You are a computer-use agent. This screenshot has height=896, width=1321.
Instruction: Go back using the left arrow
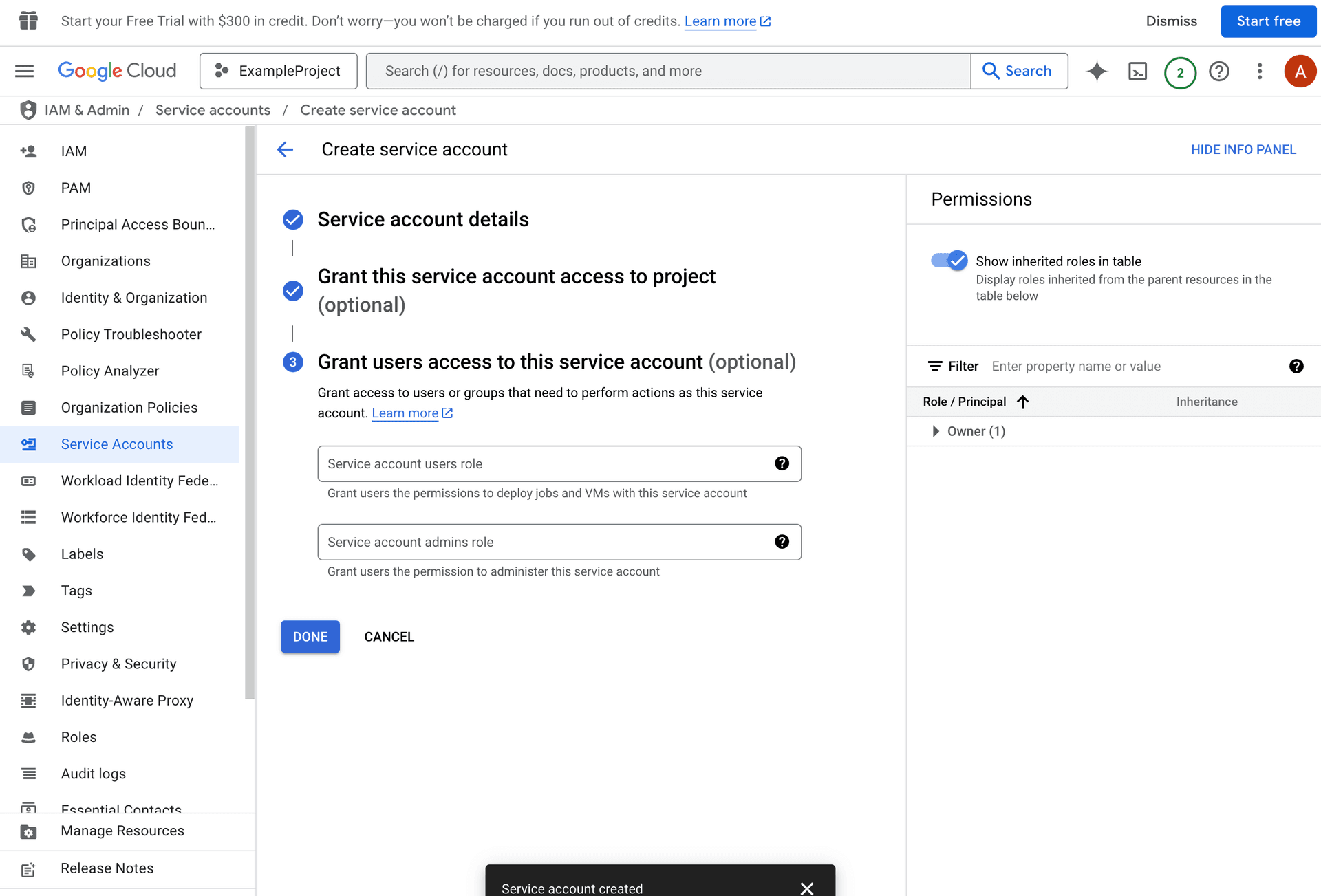(285, 149)
